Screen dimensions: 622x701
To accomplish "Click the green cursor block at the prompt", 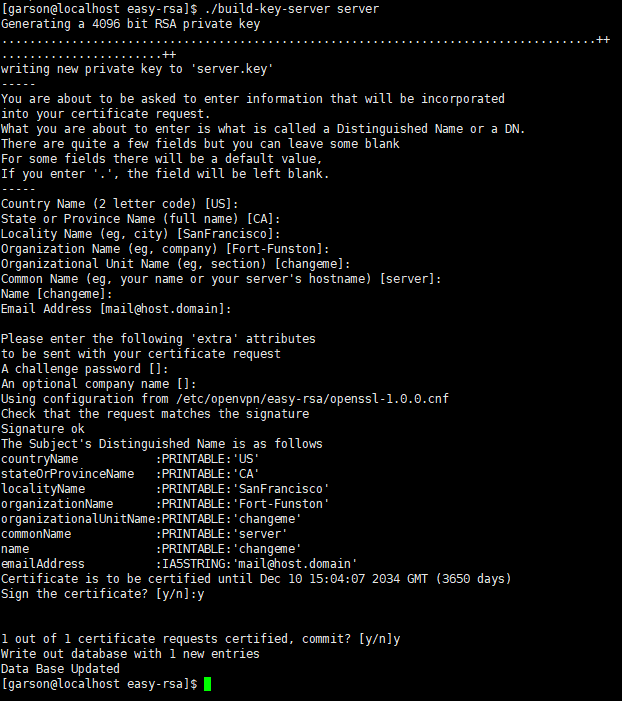I will [x=207, y=684].
